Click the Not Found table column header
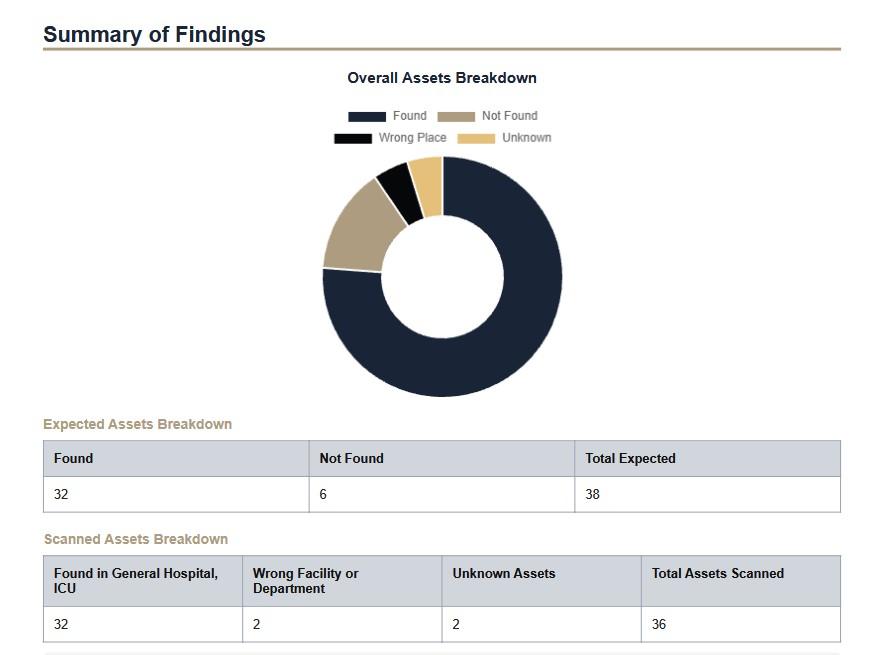The image size is (885, 655). pos(351,458)
